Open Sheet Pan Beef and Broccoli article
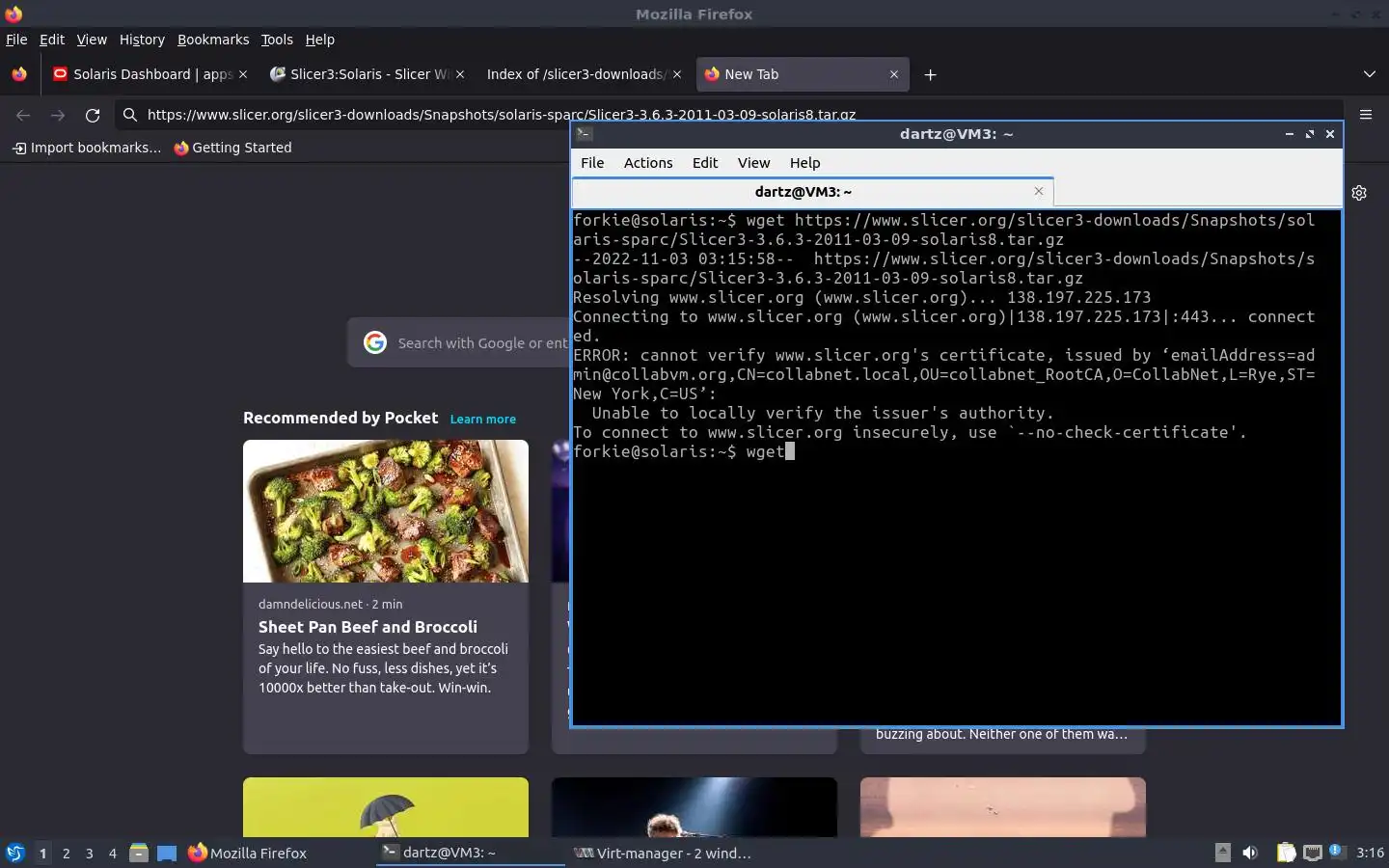The image size is (1389, 868). tap(368, 627)
